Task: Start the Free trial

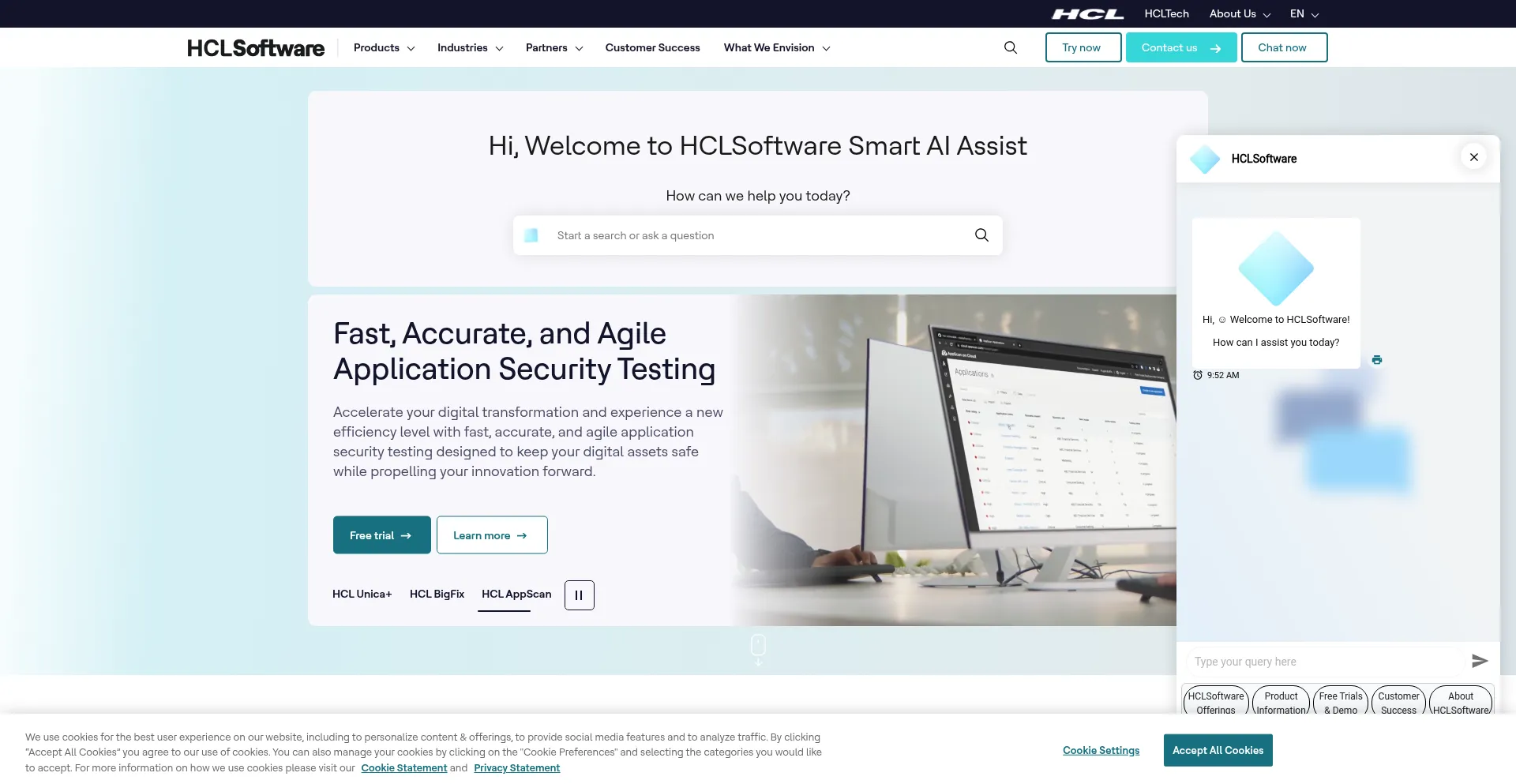Action: [x=382, y=535]
